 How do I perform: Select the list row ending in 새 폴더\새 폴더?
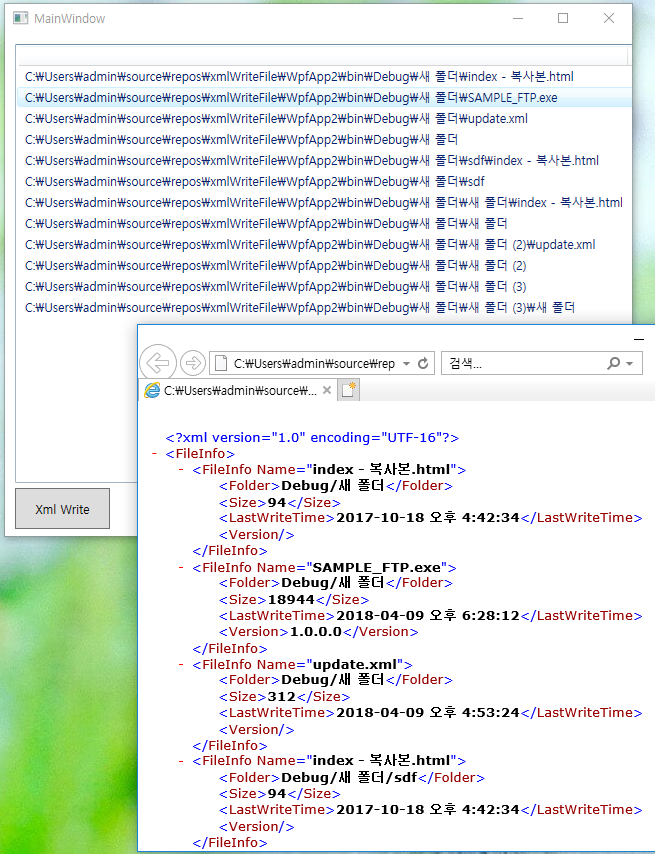324,224
